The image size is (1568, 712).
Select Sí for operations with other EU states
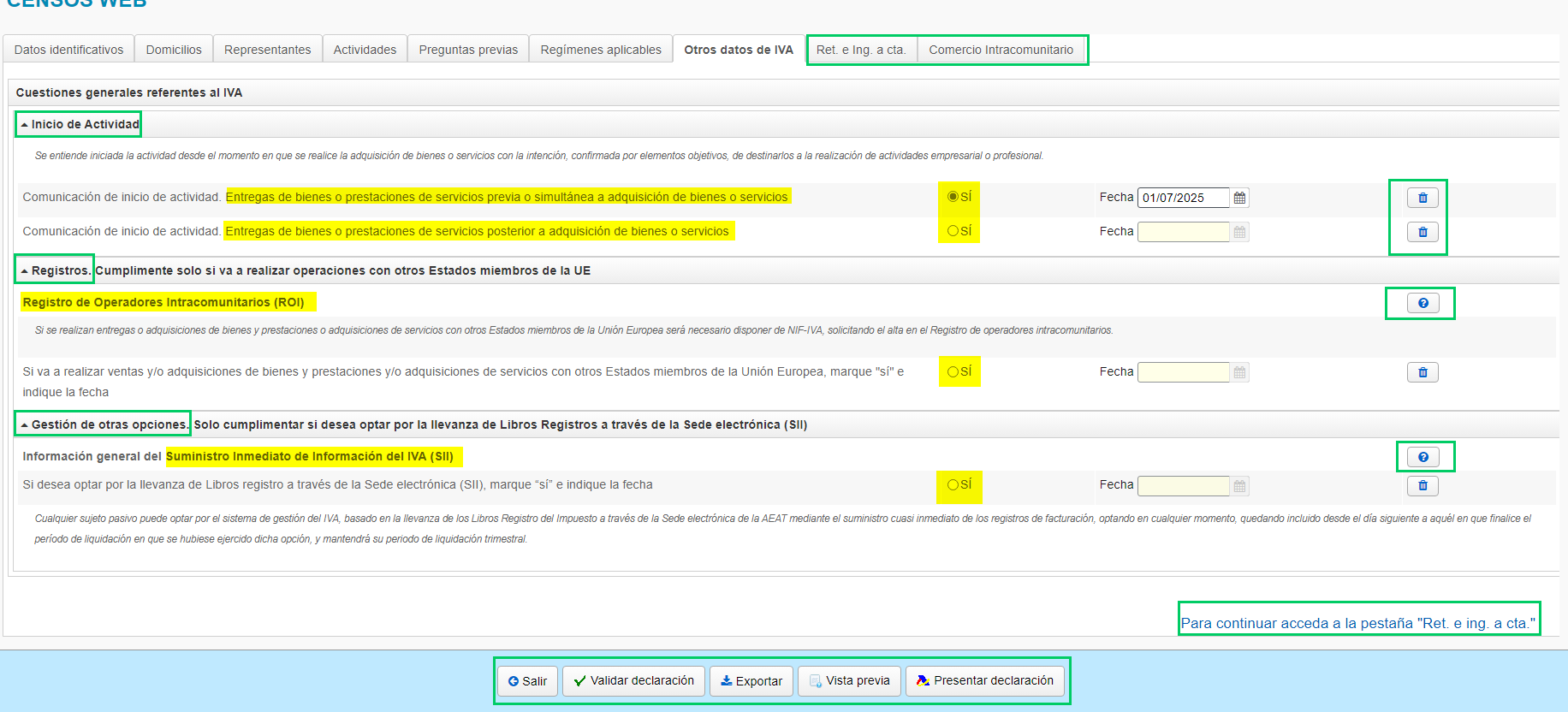[x=953, y=371]
